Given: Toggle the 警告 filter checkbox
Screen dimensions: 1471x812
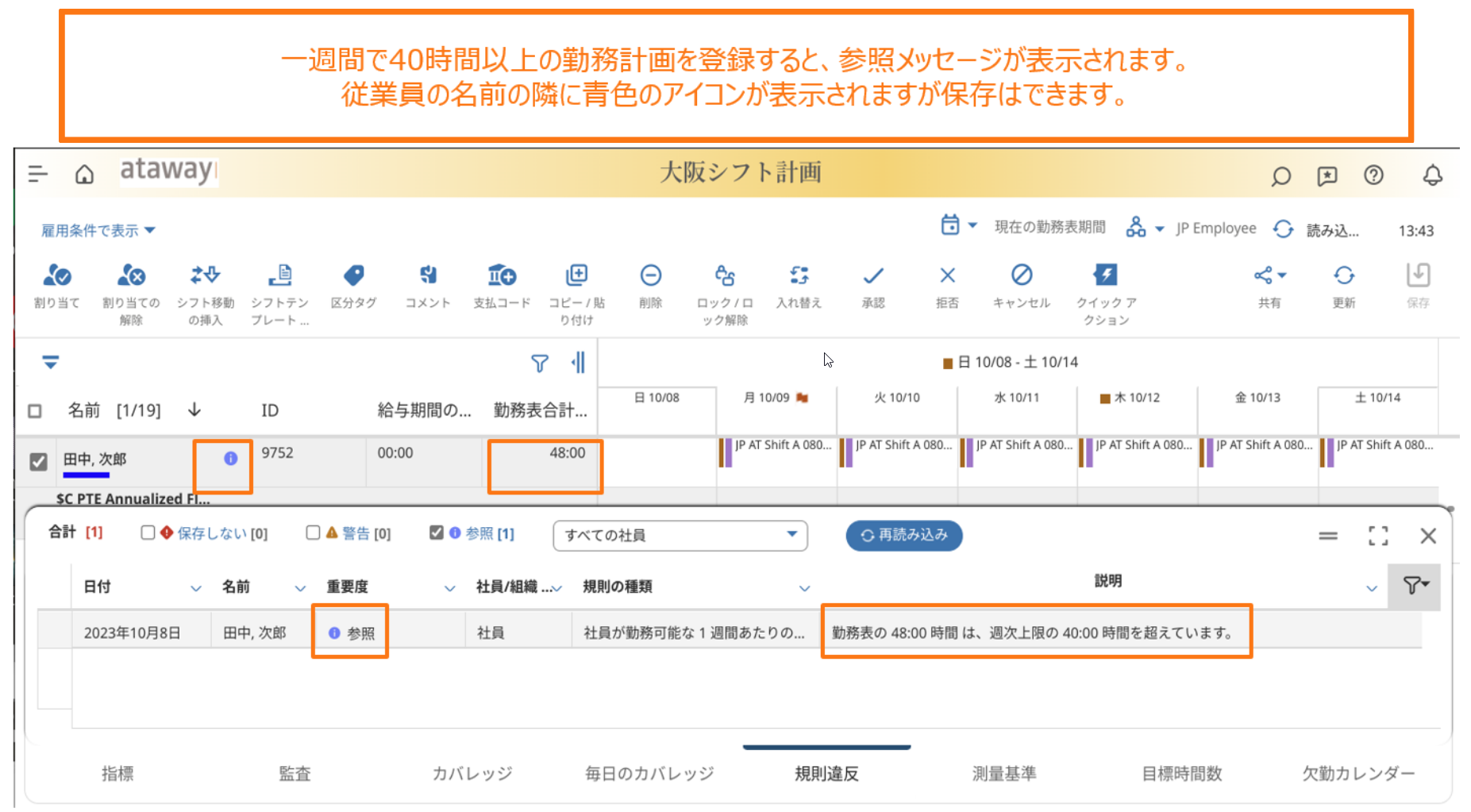Looking at the screenshot, I should [x=313, y=533].
